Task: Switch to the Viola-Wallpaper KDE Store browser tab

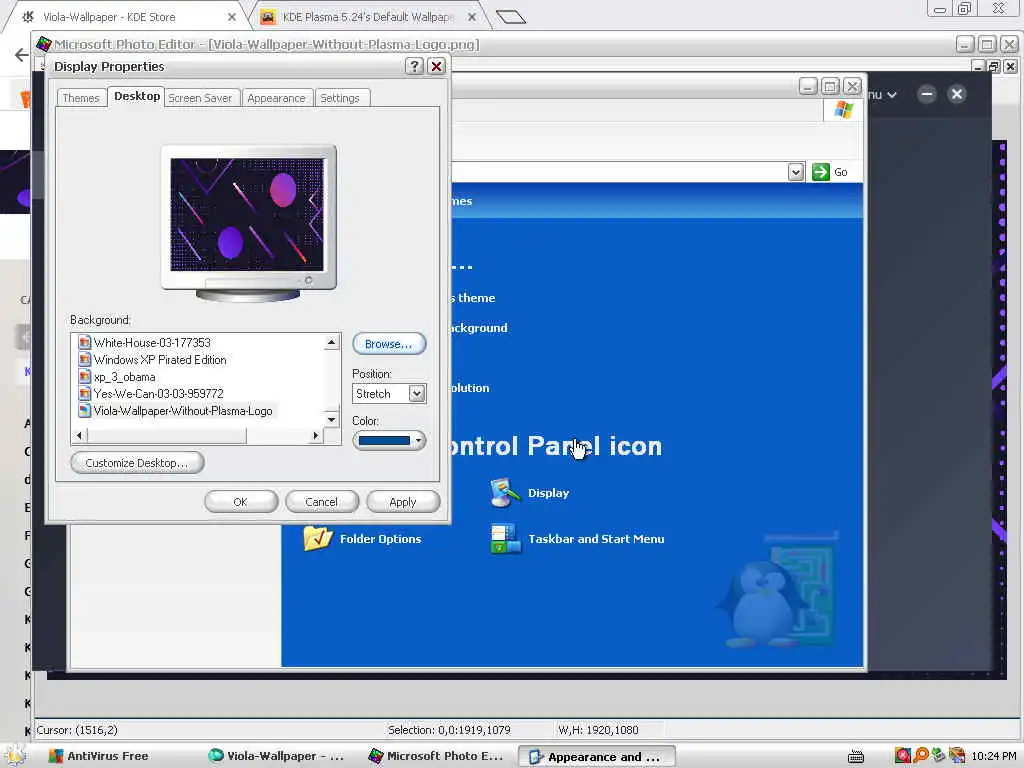Action: 124,17
